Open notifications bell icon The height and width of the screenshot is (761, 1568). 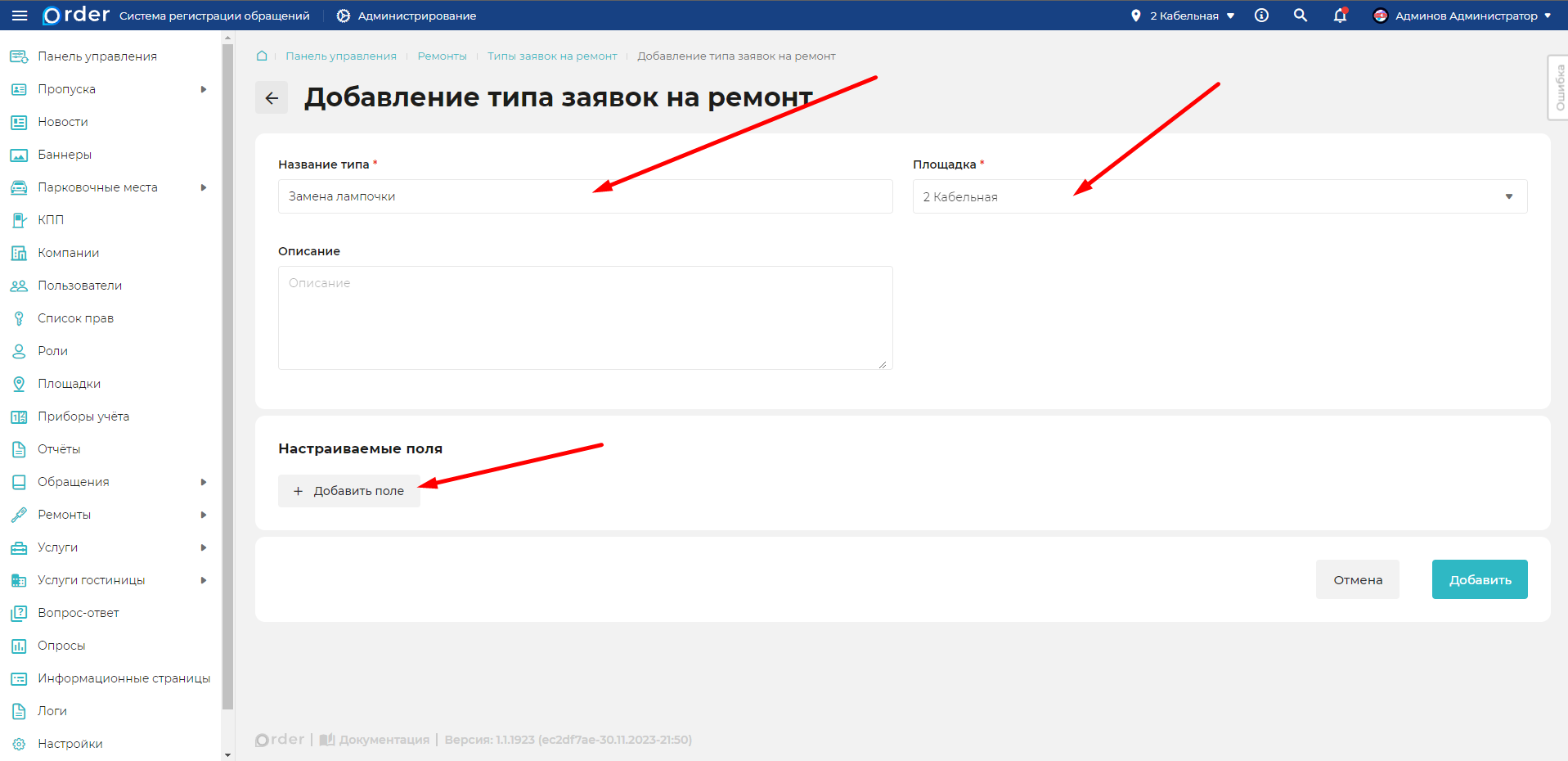click(x=1340, y=16)
